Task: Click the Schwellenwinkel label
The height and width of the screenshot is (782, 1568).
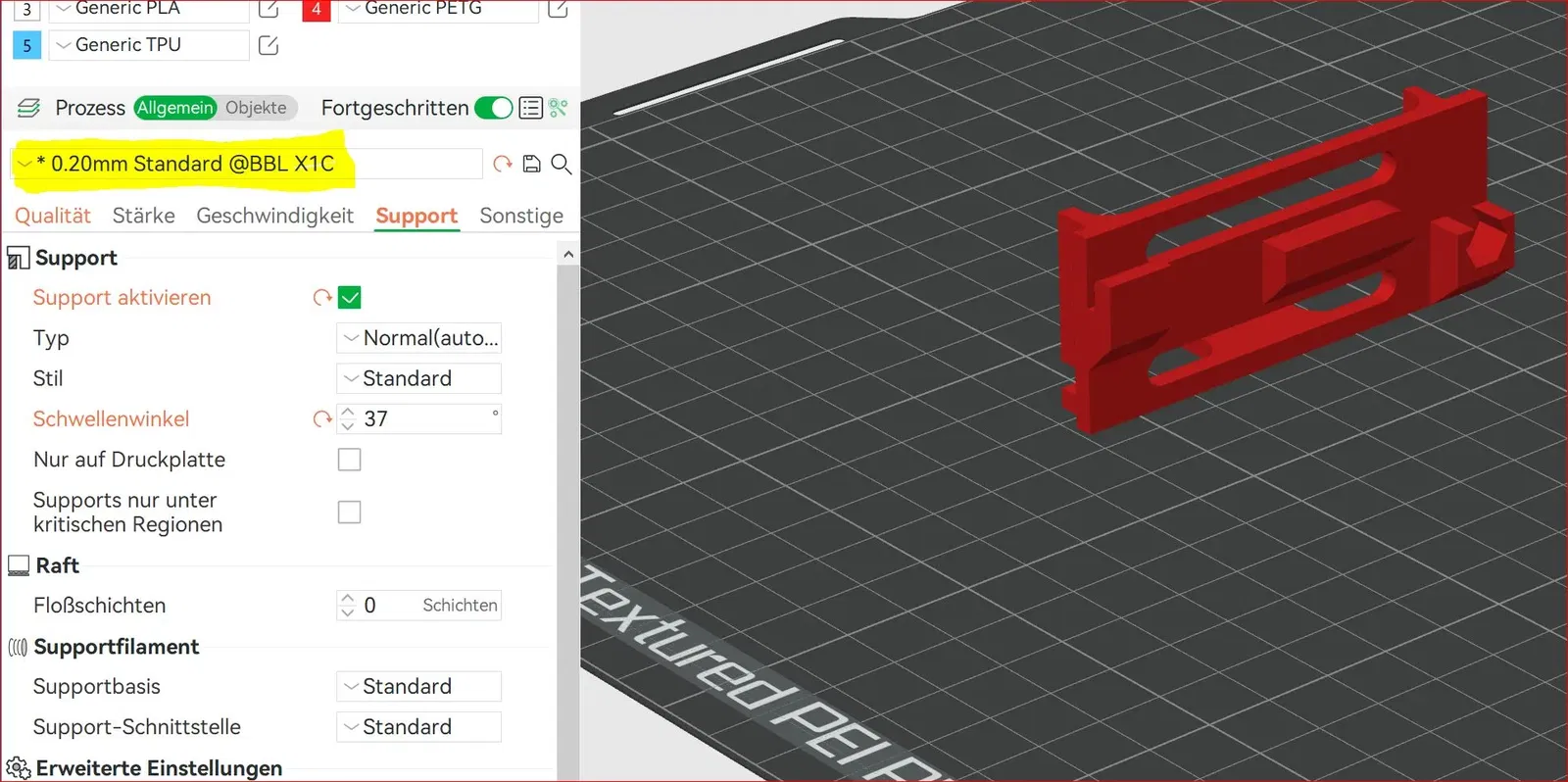Action: click(112, 419)
